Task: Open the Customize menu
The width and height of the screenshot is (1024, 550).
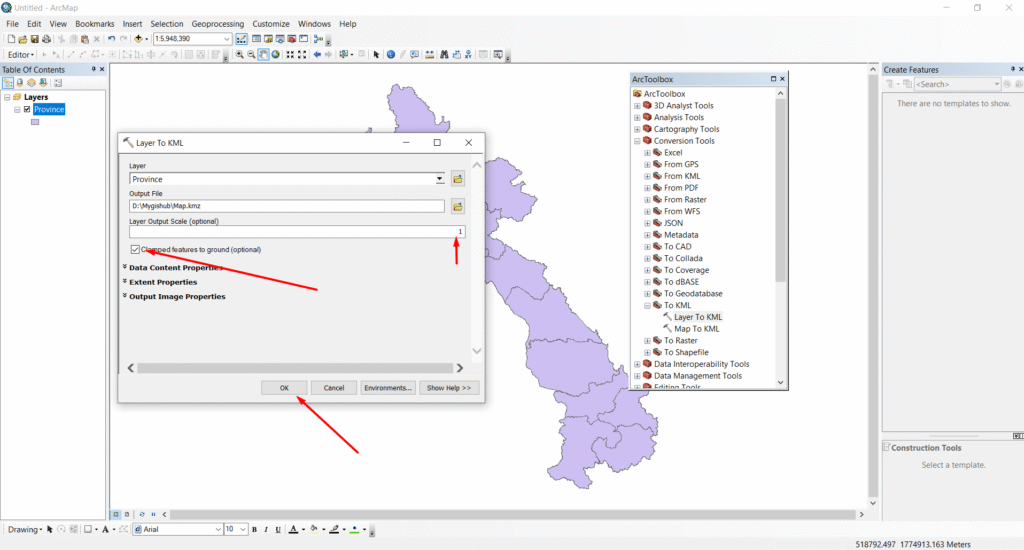Action: pos(271,24)
